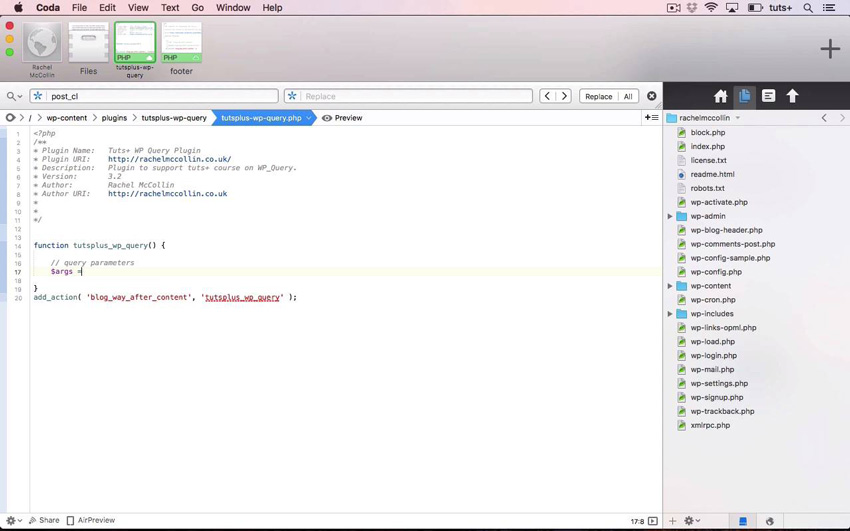The height and width of the screenshot is (531, 850).
Task: Toggle the Preview eye view
Action: pyautogui.click(x=341, y=118)
